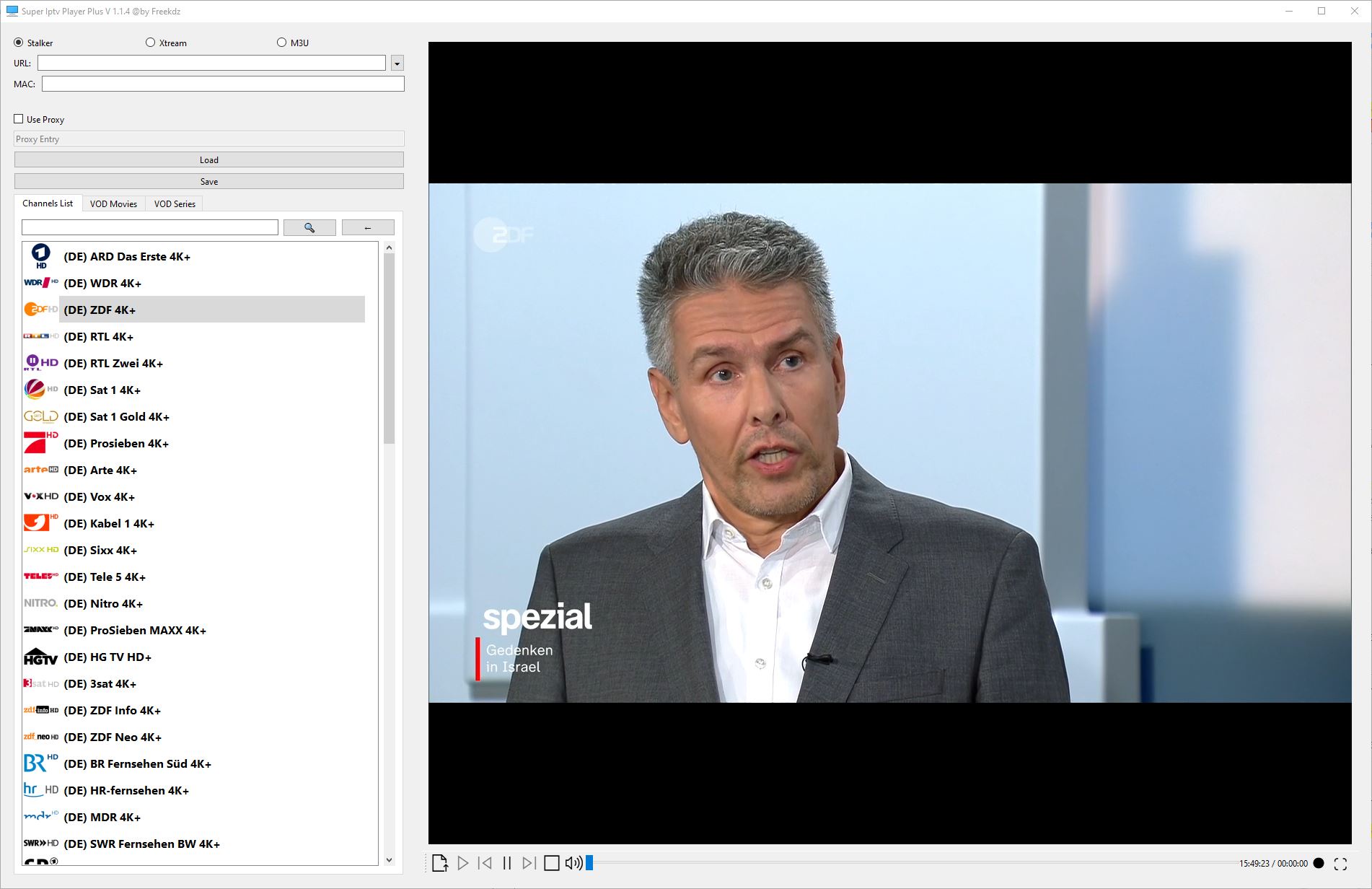
Task: Click the channel list scrollbar thumb
Action: coord(390,349)
